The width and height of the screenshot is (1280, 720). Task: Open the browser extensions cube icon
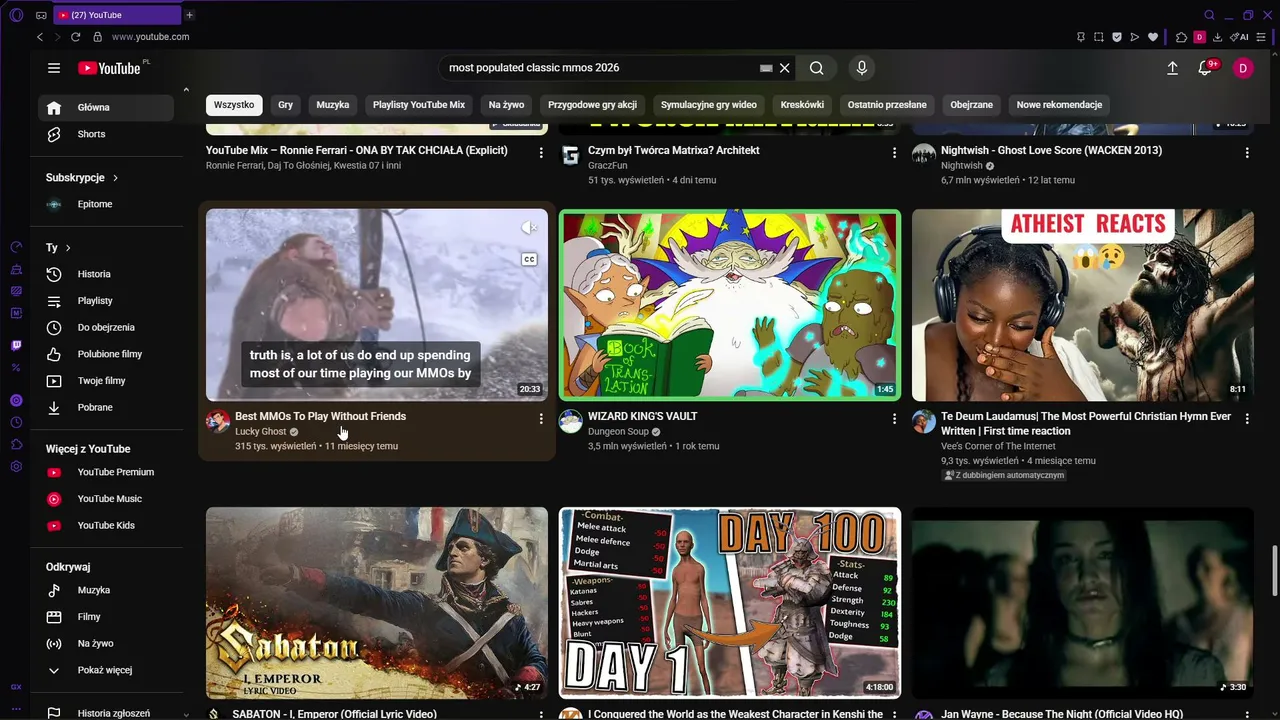1182,37
